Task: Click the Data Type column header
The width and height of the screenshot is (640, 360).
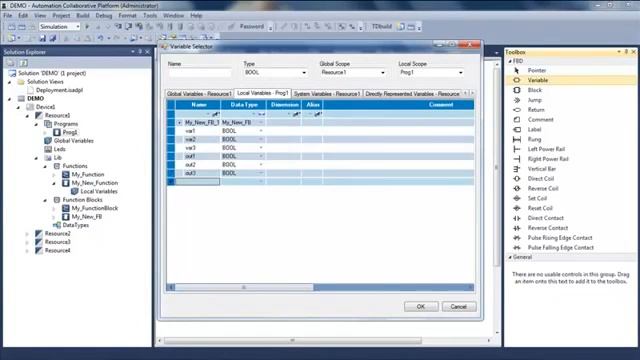Action: click(x=244, y=105)
